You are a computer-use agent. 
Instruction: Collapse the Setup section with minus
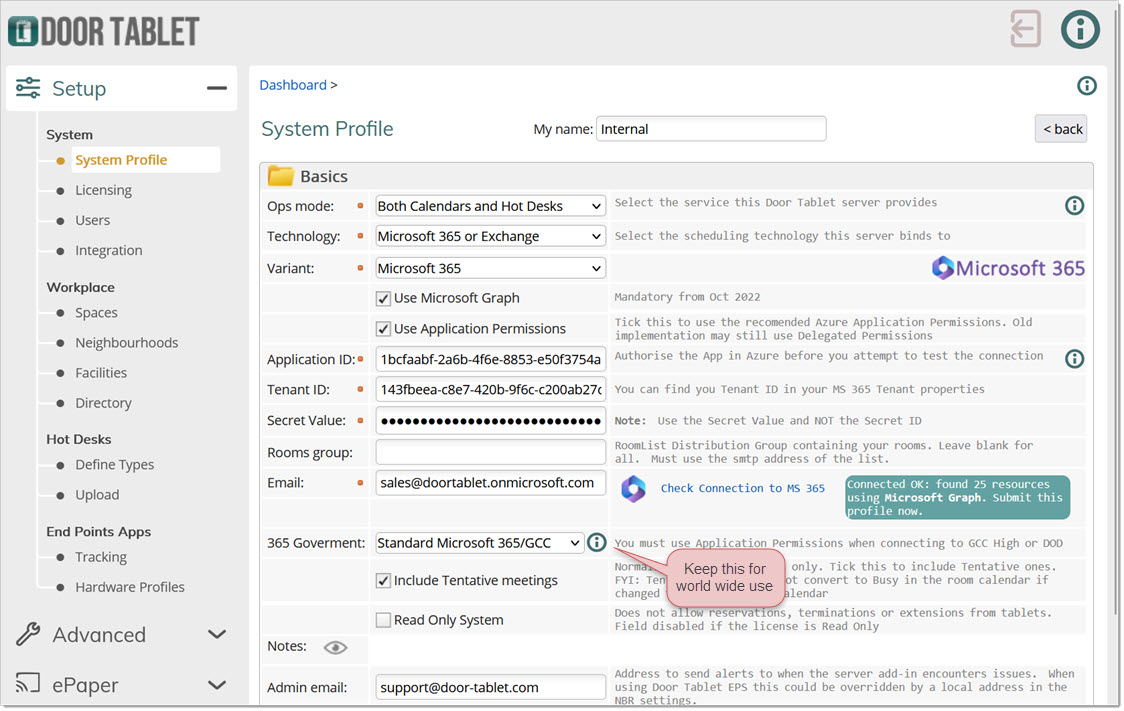coord(216,88)
